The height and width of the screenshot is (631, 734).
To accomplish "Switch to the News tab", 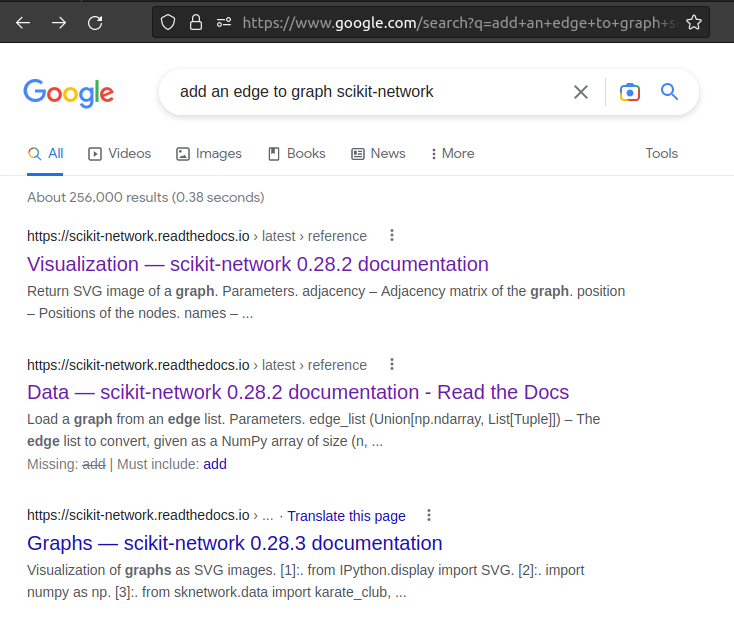I will 378,154.
